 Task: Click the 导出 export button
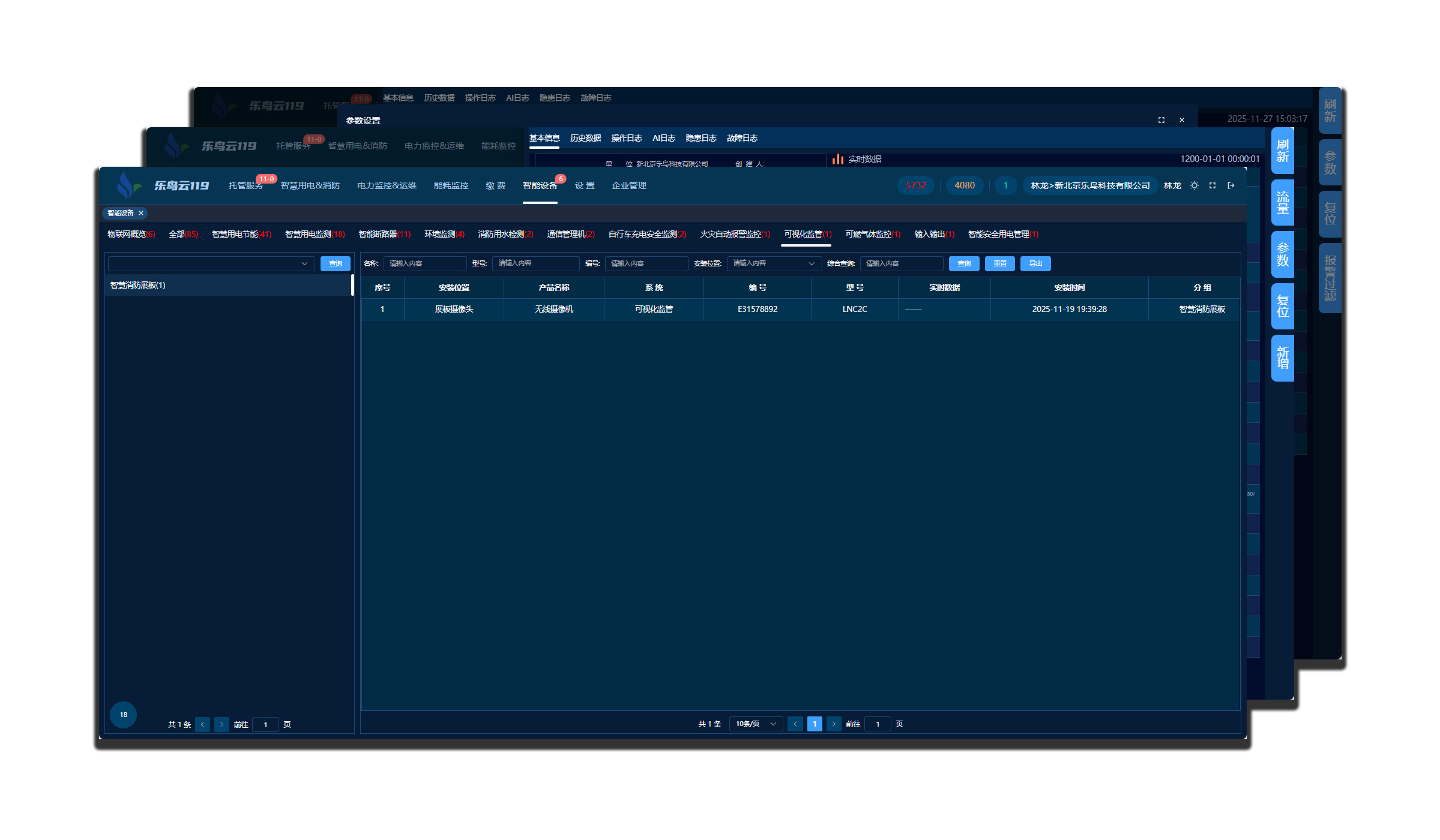pos(1035,263)
